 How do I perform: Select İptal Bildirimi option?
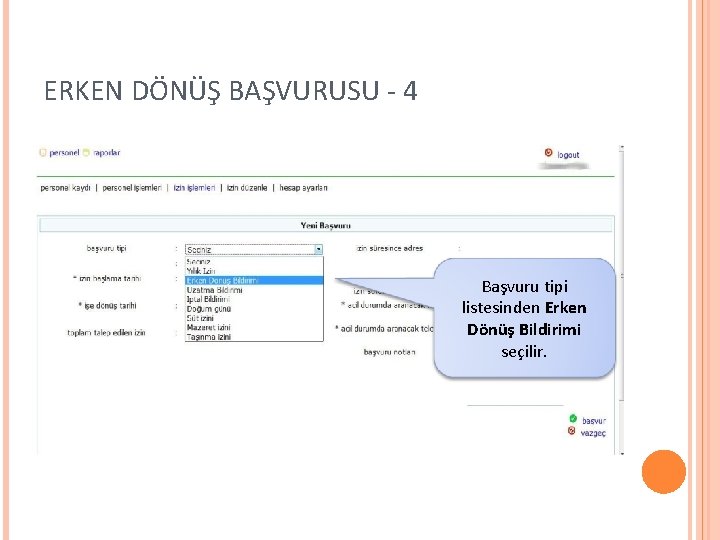[254, 299]
